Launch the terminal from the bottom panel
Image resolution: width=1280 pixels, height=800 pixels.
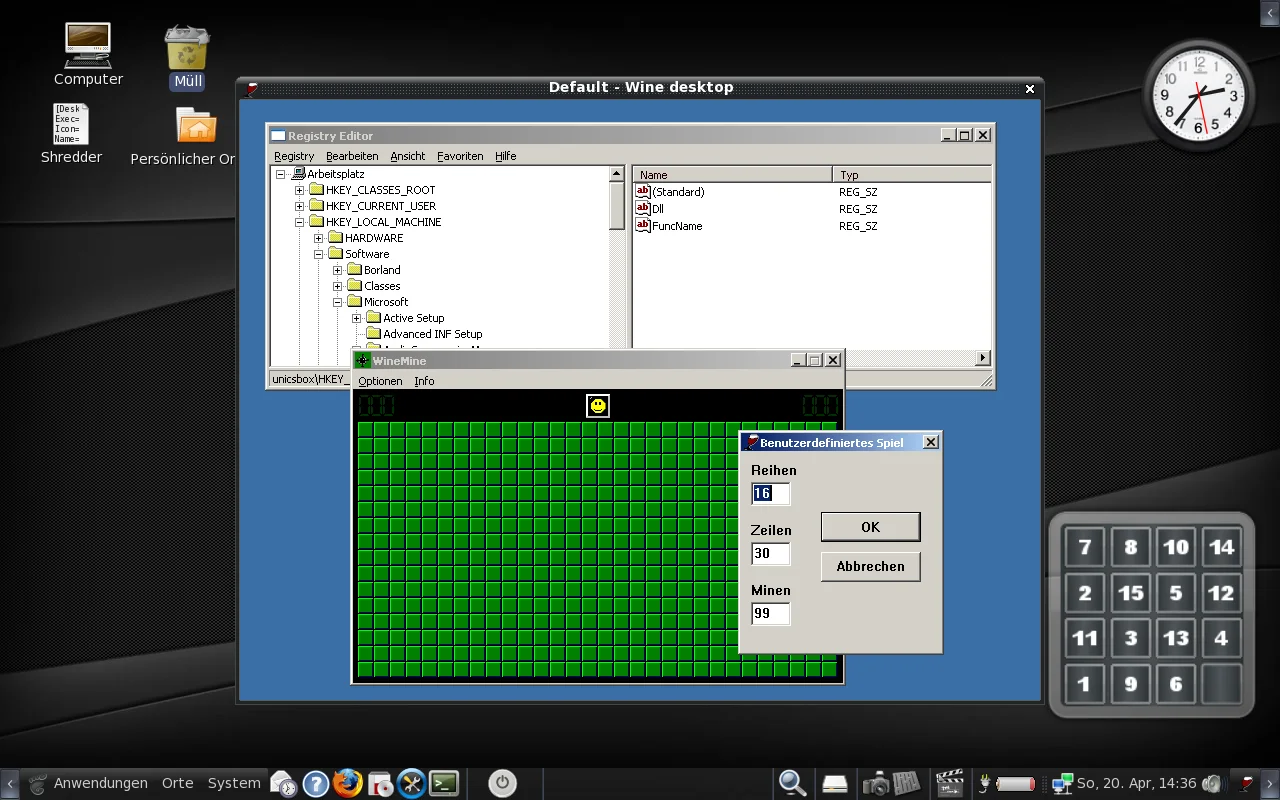[444, 783]
